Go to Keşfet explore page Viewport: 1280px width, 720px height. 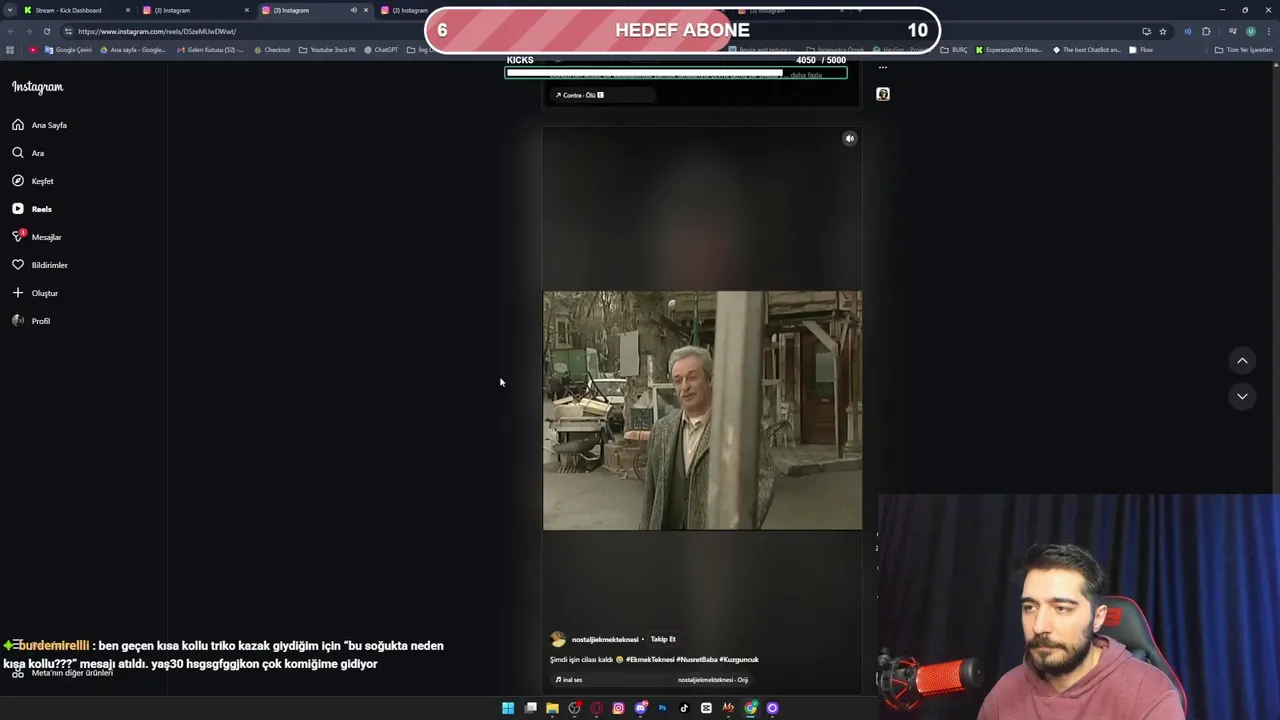(33, 181)
